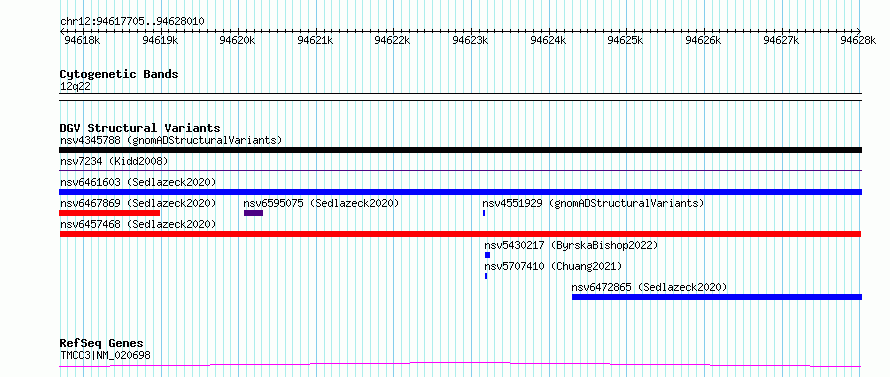Screen dimensions: 890x377
Task: Open variant label nsv6595075 (Sedlazeck2020)
Action: tap(321, 203)
